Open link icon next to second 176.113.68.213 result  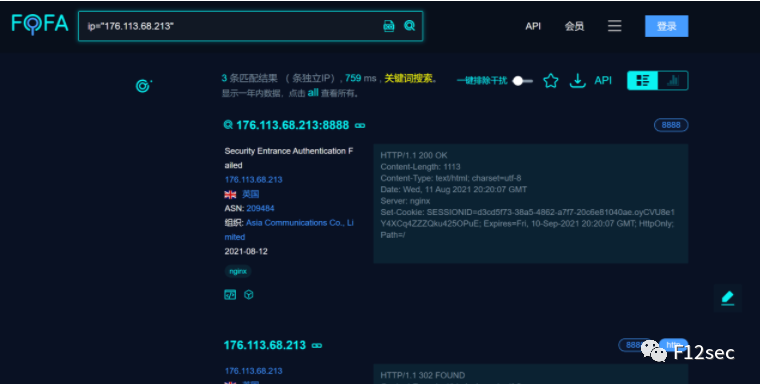(317, 346)
